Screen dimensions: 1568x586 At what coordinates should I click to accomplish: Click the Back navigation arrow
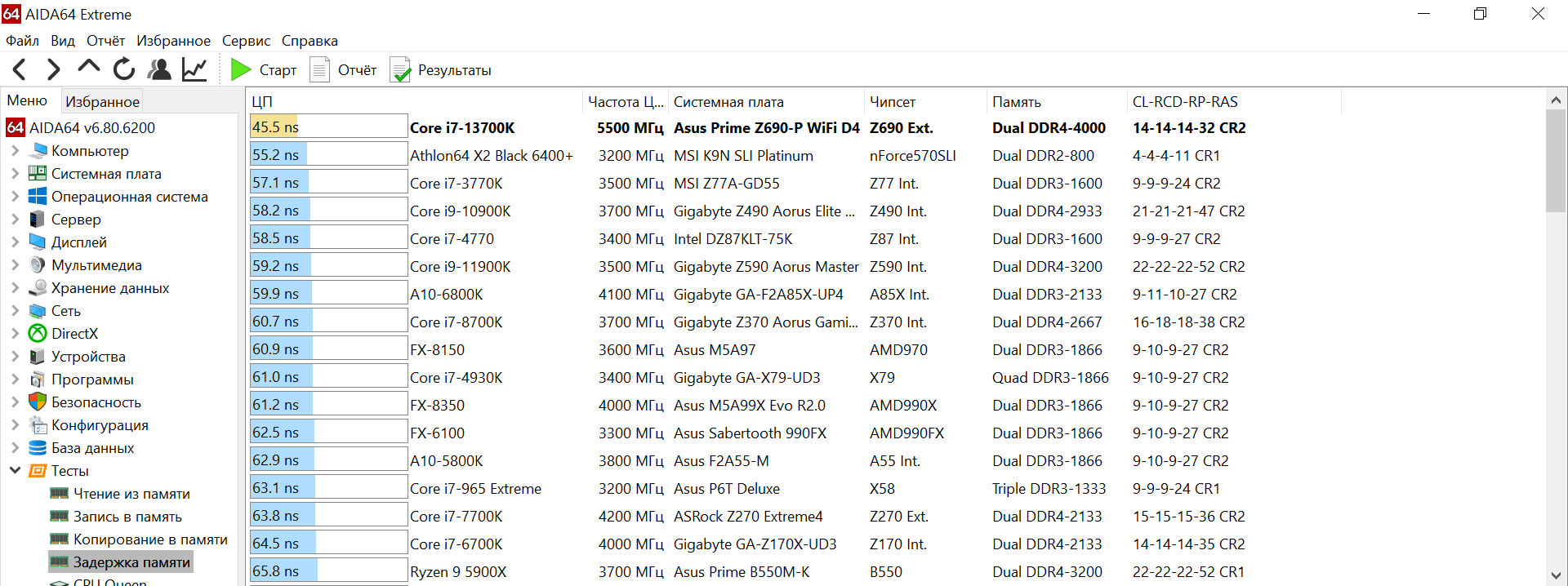[20, 70]
